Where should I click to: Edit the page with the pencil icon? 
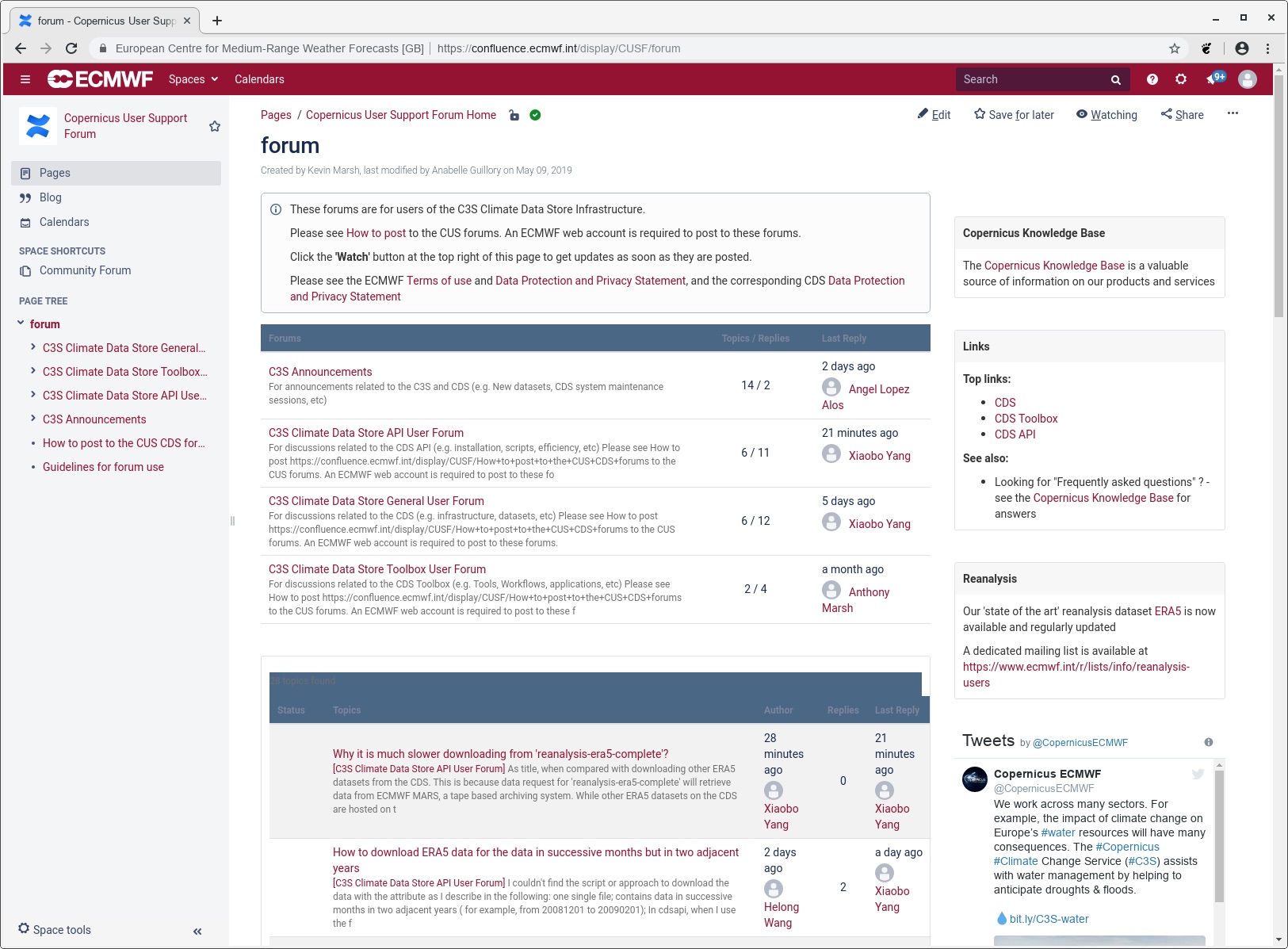coord(934,114)
